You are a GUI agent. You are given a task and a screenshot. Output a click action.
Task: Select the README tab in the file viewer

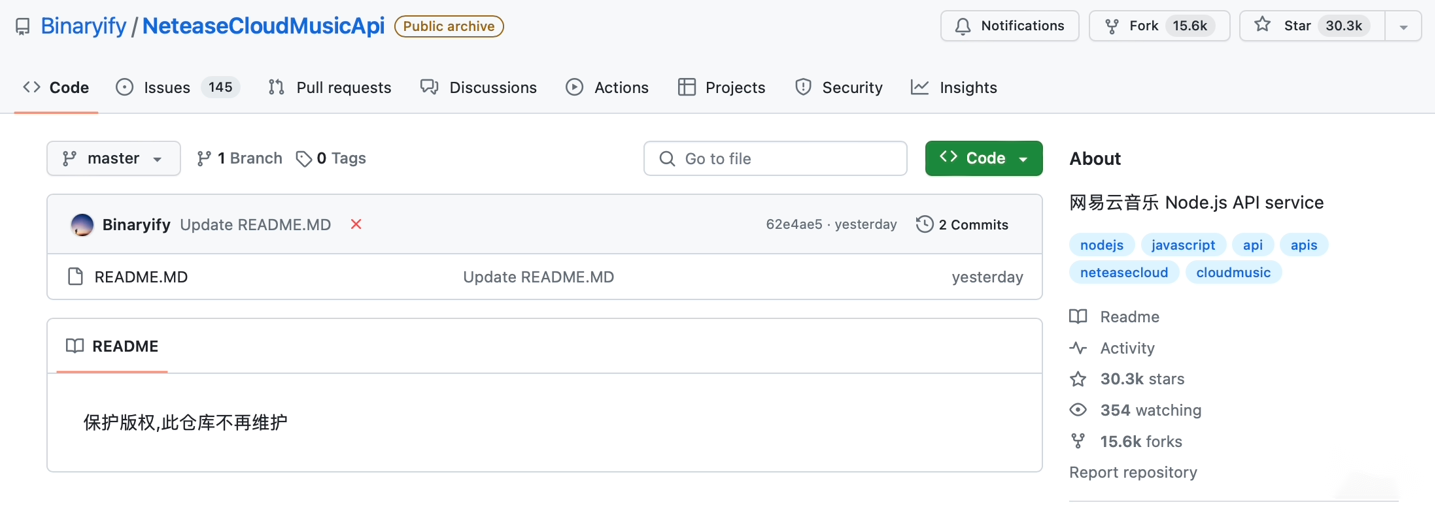point(112,346)
